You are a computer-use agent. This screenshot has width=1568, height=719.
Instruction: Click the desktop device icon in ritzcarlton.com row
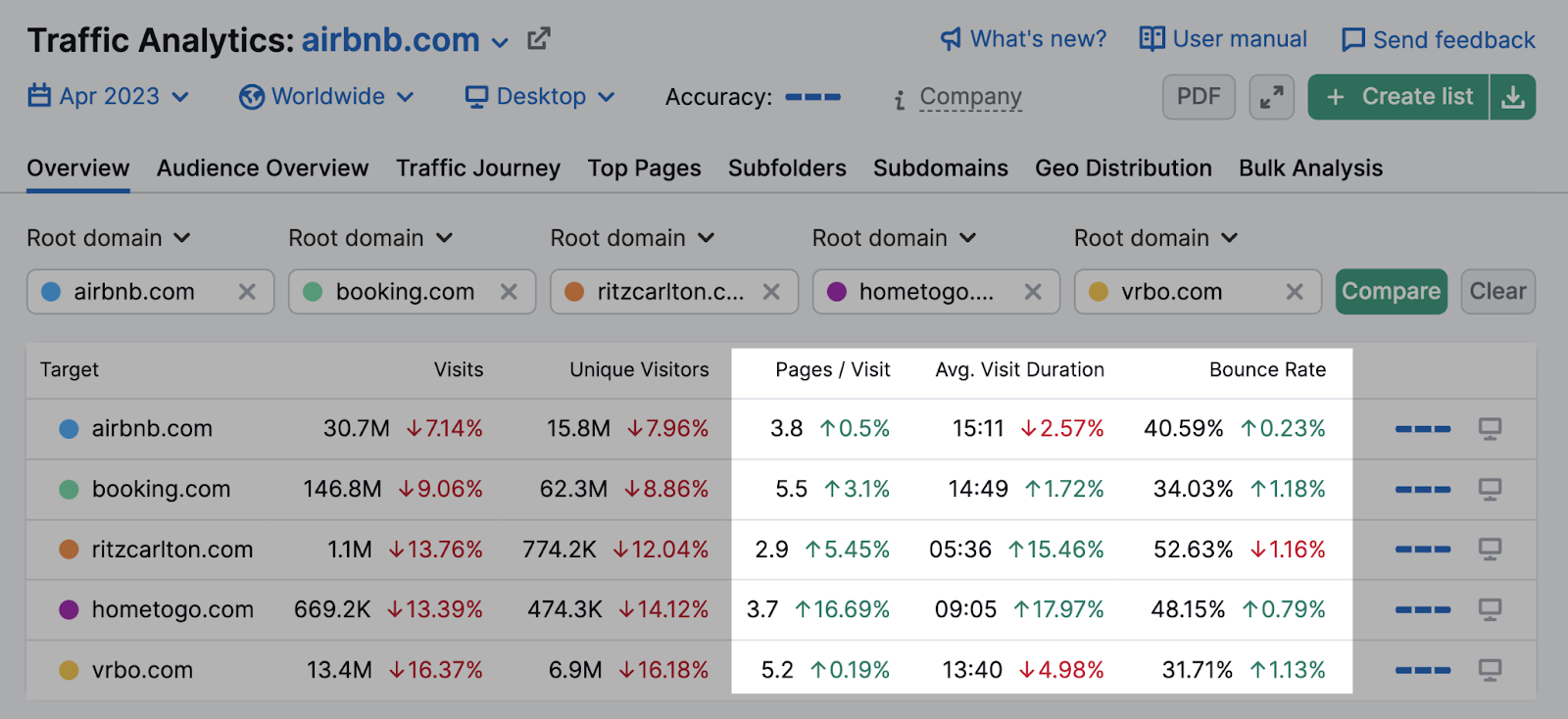(1491, 550)
